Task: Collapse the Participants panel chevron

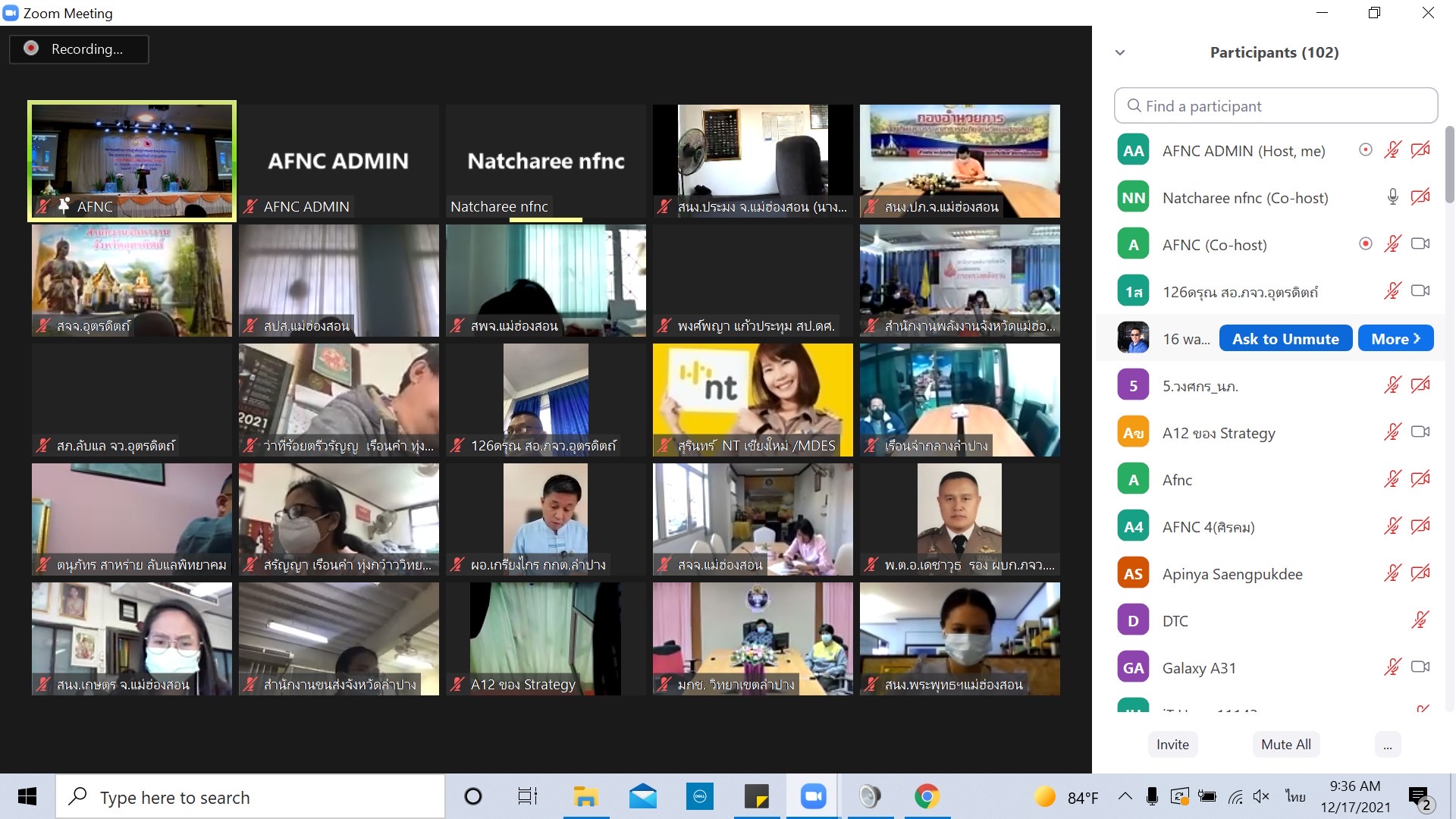Action: [x=1120, y=52]
